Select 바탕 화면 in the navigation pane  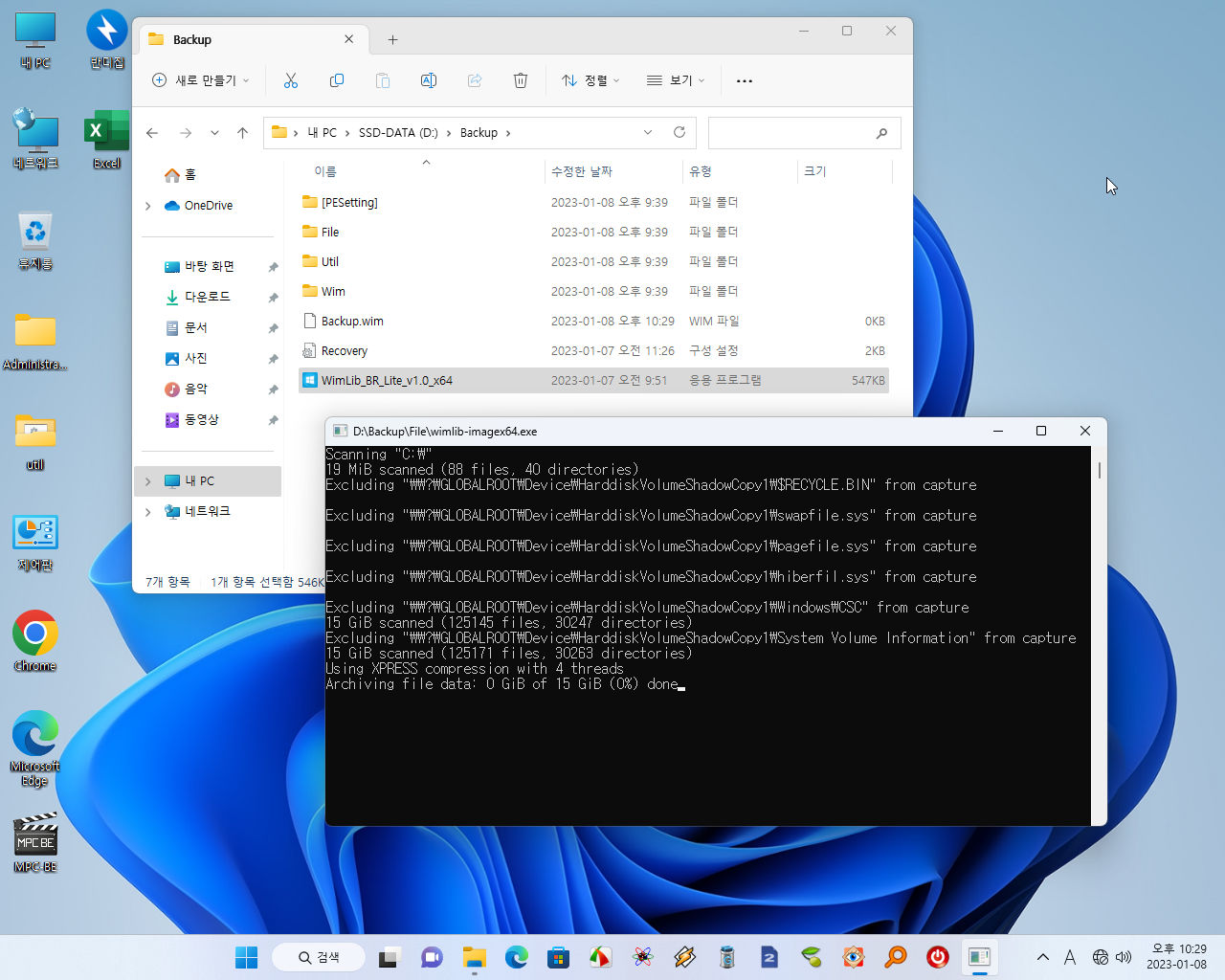coord(210,266)
